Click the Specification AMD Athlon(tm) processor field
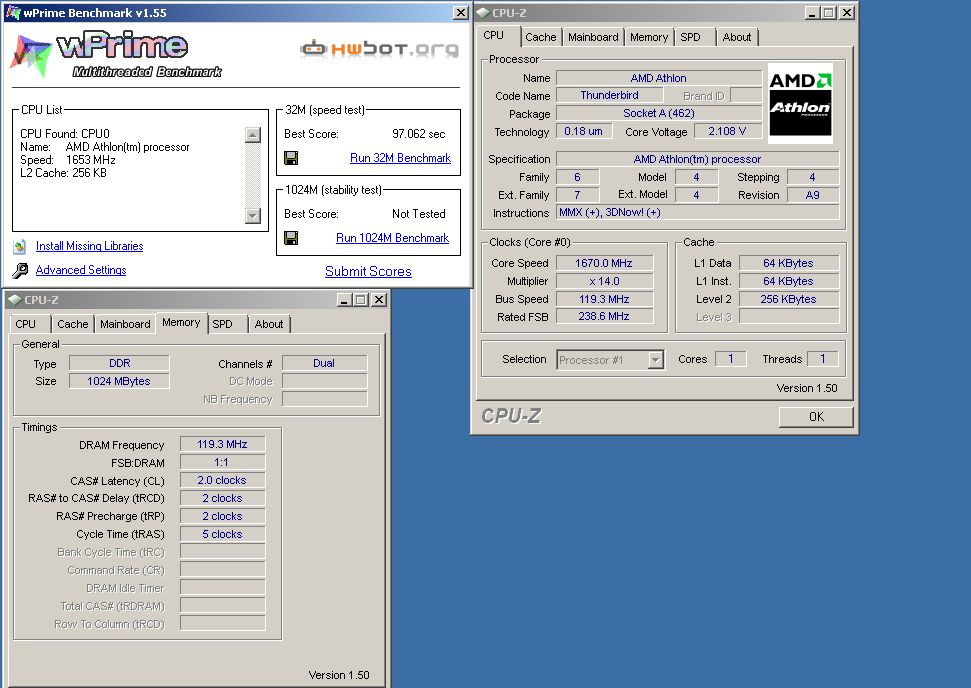971x688 pixels. (697, 159)
